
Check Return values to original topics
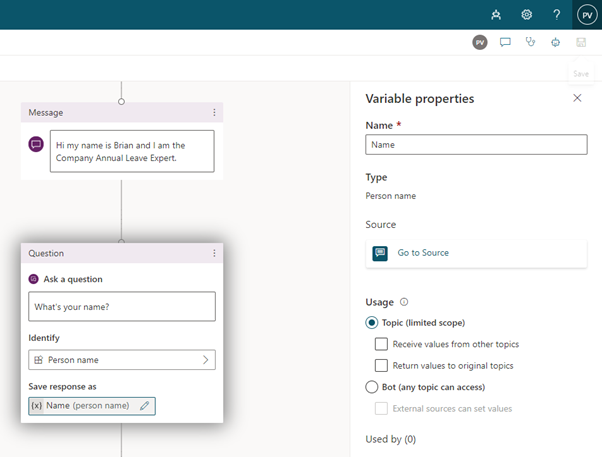click(381, 365)
